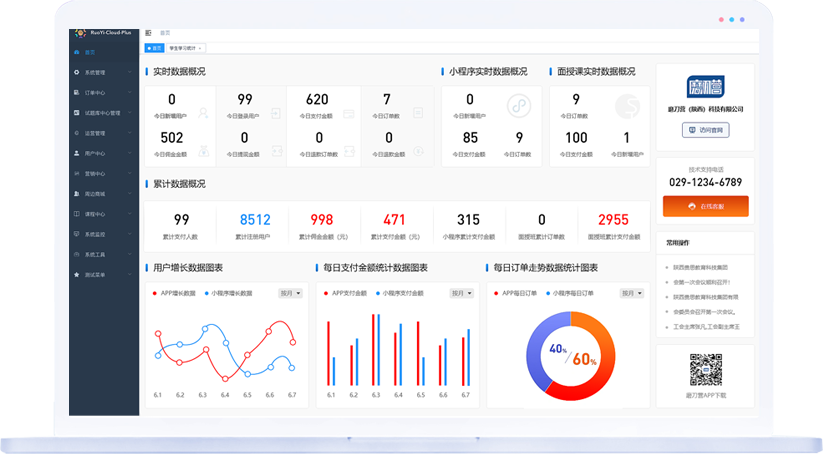Click the card icon beside 今日支付金额 620

click(347, 113)
